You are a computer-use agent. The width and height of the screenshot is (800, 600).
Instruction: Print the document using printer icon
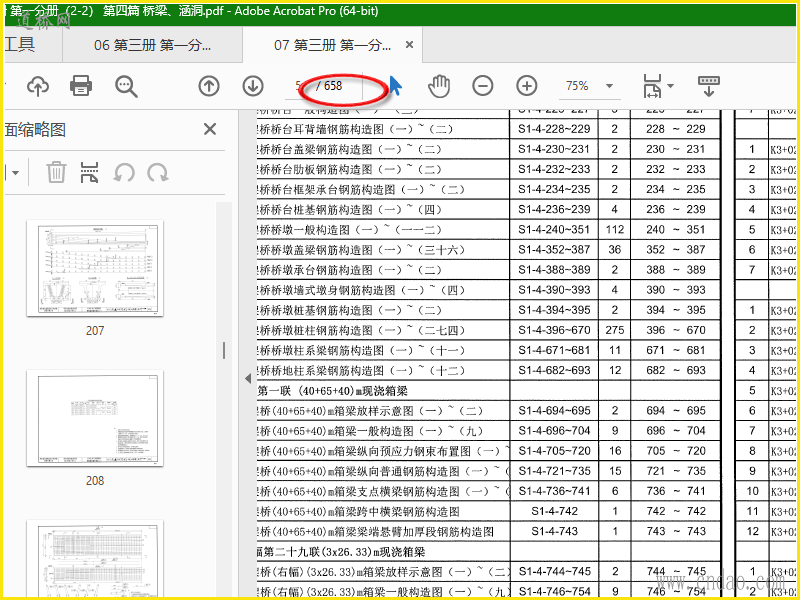81,86
